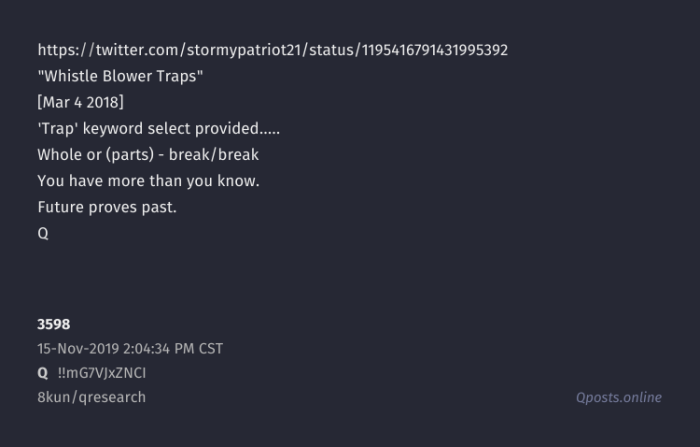This screenshot has height=447, width=700.
Task: Click the 15-Nov-2019 post date
Action: pyautogui.click(x=76, y=349)
